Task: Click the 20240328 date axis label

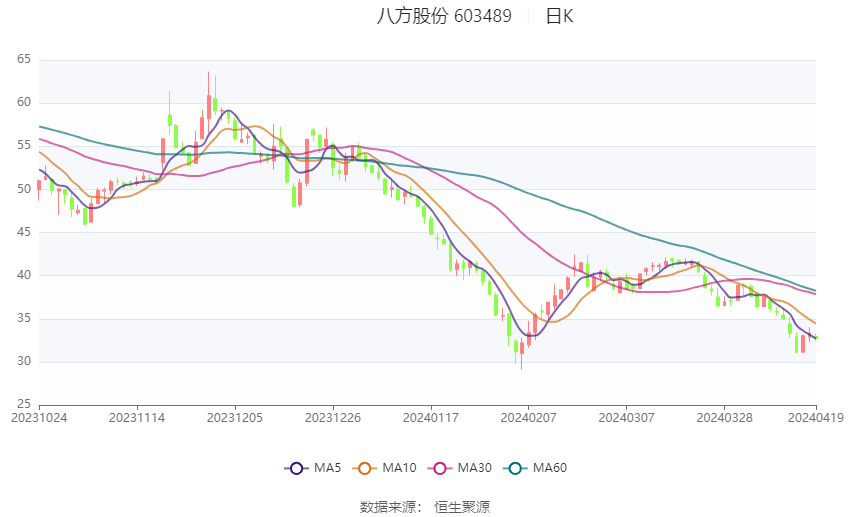Action: point(724,418)
